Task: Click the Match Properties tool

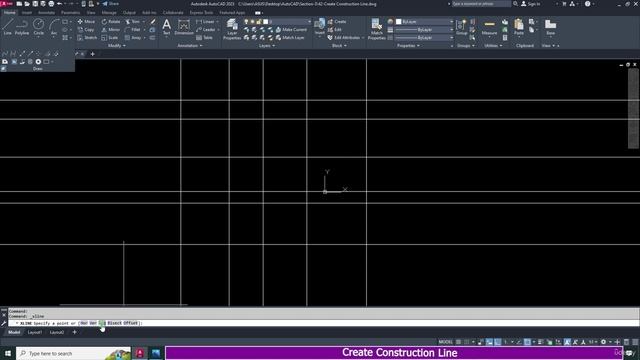Action: tap(376, 29)
